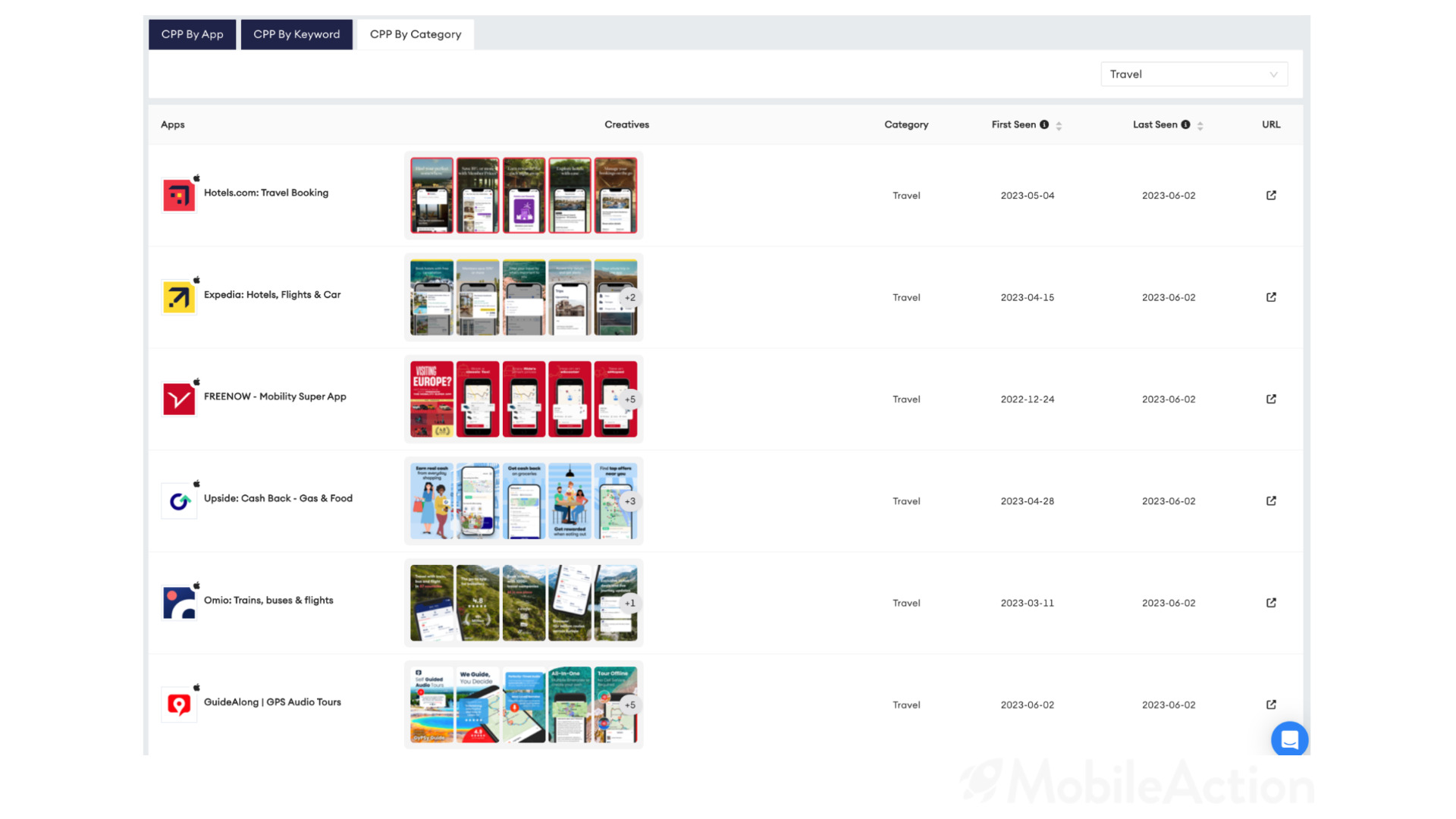
Task: Open external URL for FREENOW row
Action: pos(1271,399)
